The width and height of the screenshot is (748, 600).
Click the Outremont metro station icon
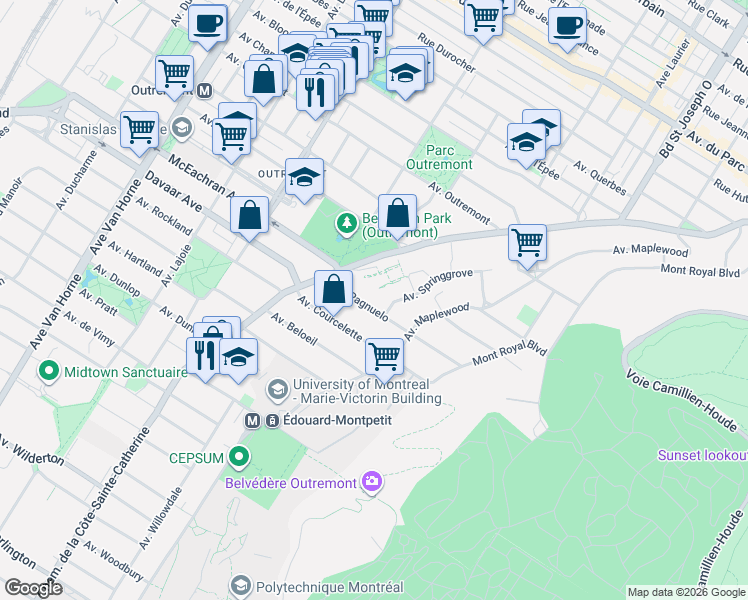pyautogui.click(x=205, y=91)
